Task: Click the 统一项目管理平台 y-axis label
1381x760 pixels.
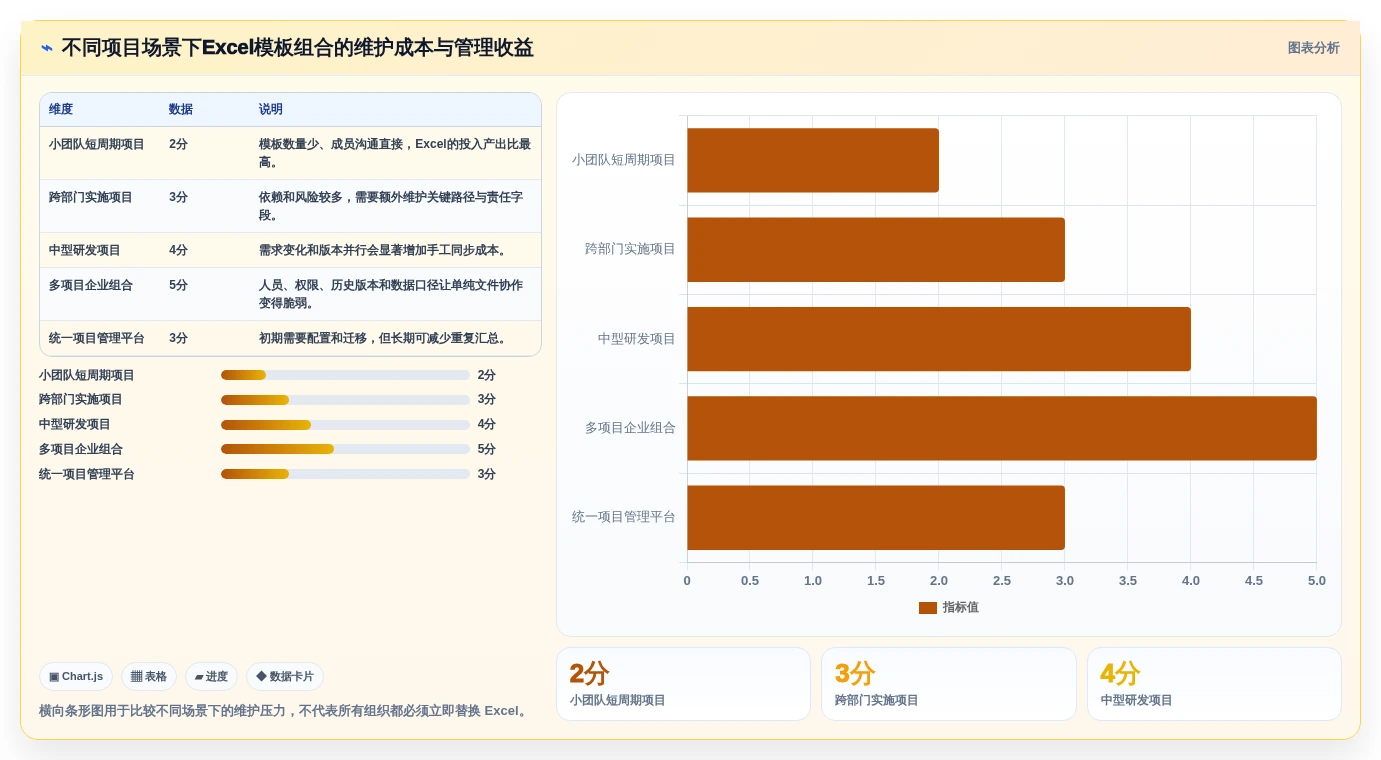Action: tap(624, 517)
